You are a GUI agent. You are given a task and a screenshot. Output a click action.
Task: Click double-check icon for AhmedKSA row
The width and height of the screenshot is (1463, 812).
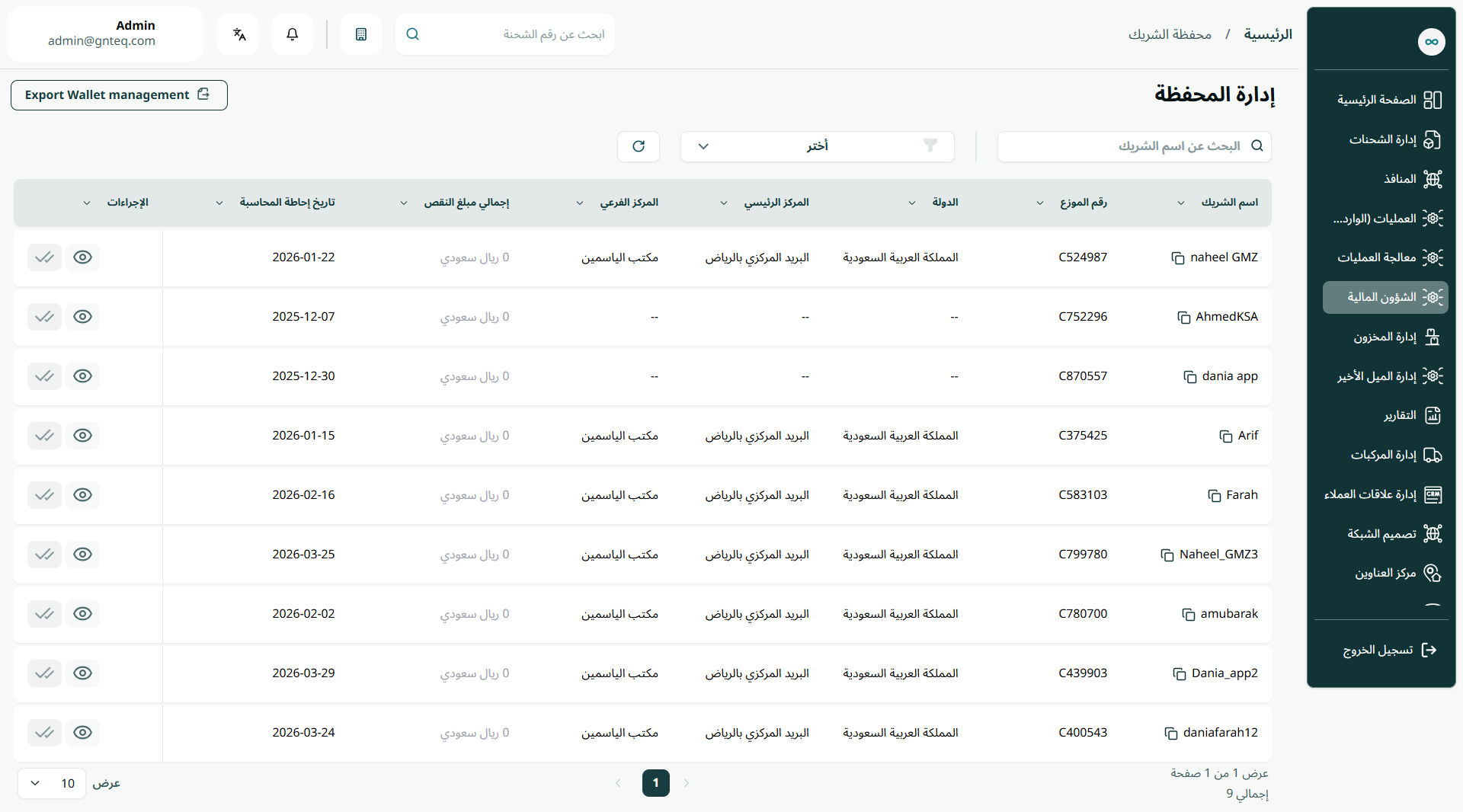(44, 317)
